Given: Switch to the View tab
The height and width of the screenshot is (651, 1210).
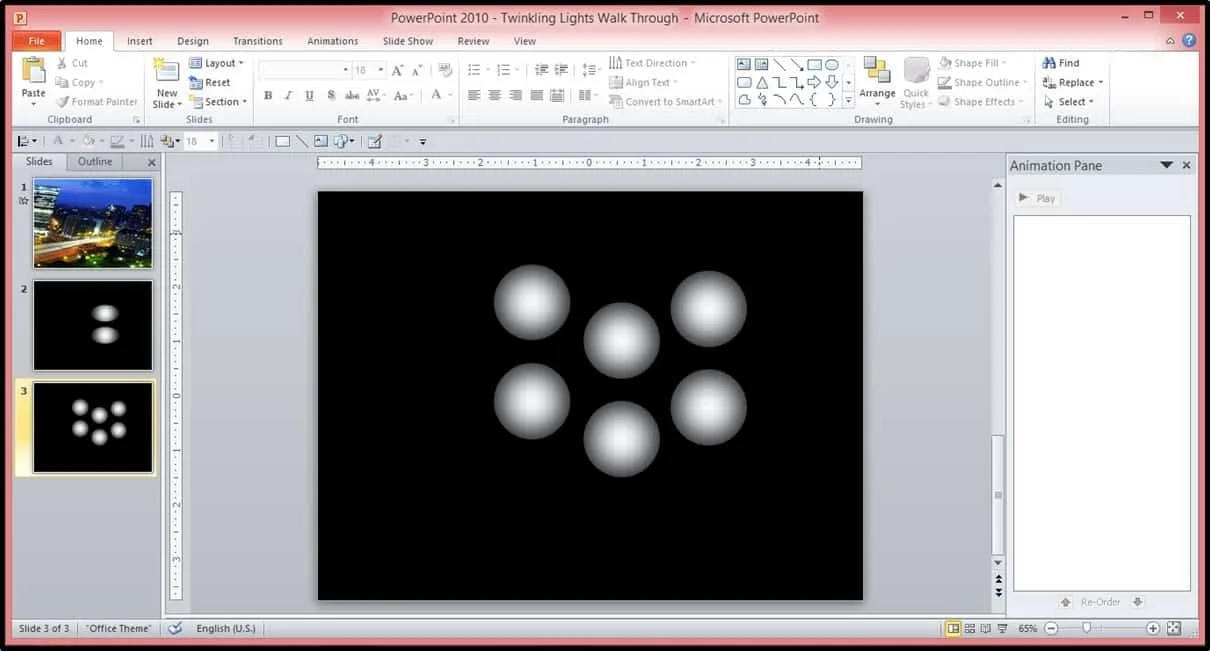Looking at the screenshot, I should tap(525, 41).
